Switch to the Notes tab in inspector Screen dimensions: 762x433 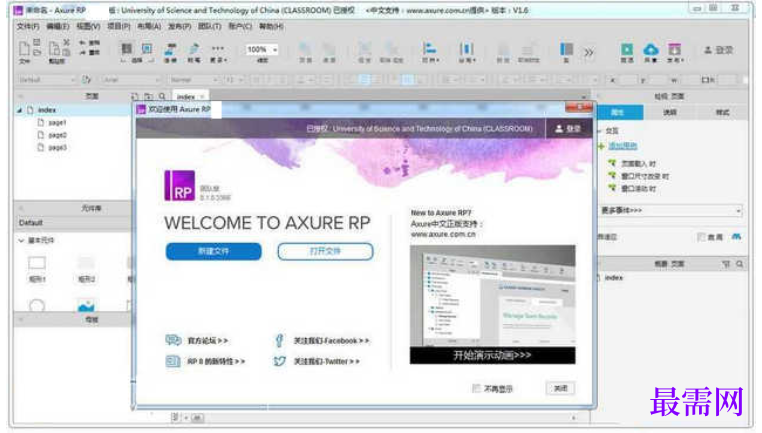click(x=670, y=112)
